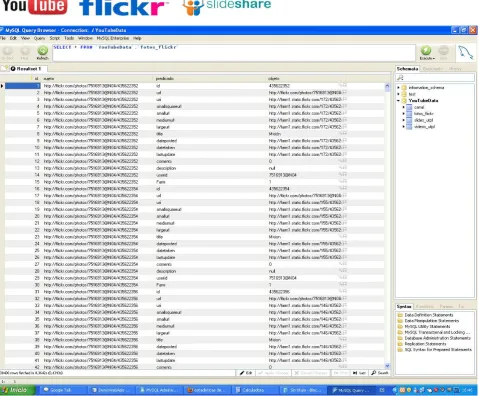Click the green Execute query icon
Viewport: 479px width, 396px height.
tap(426, 51)
